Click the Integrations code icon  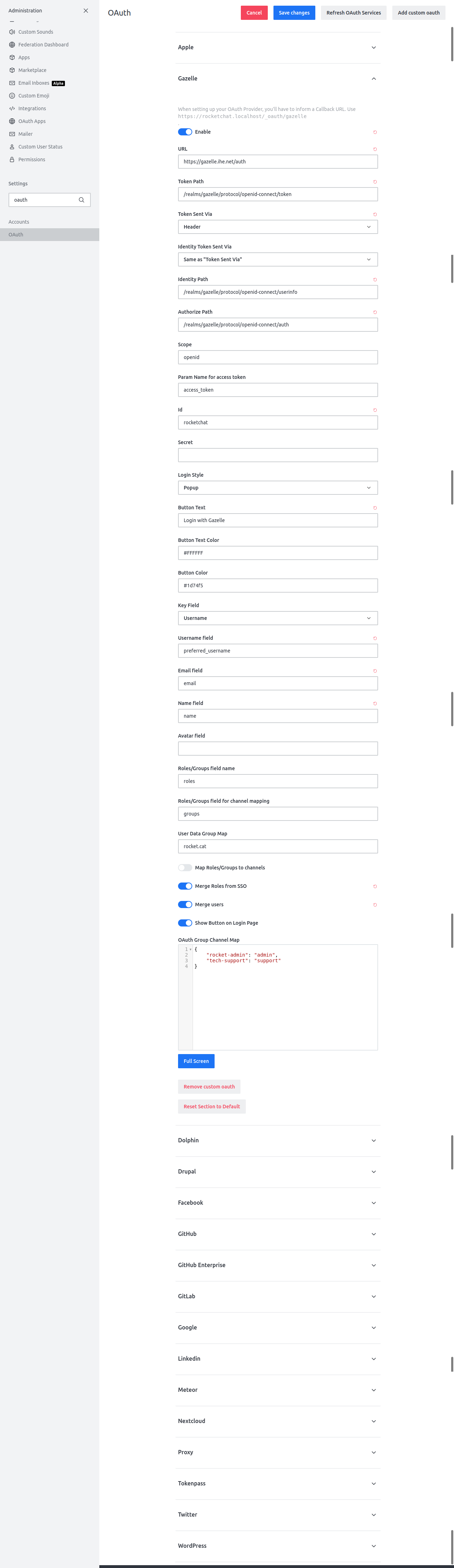click(x=12, y=108)
